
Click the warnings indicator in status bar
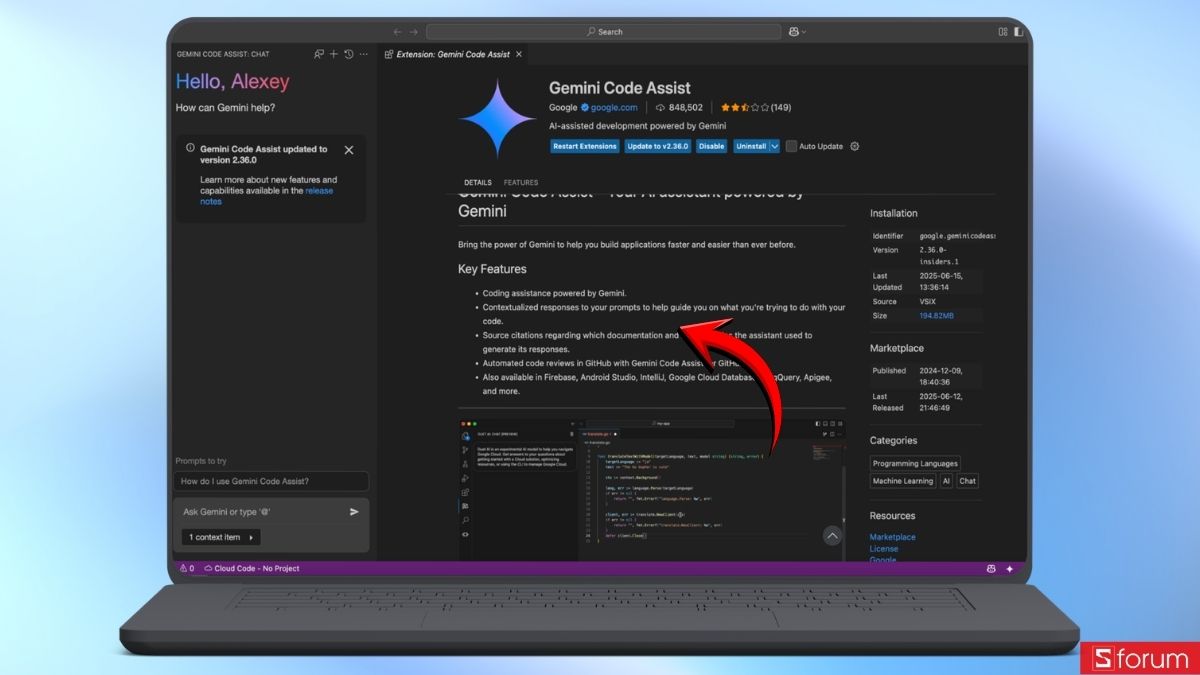pyautogui.click(x=187, y=568)
